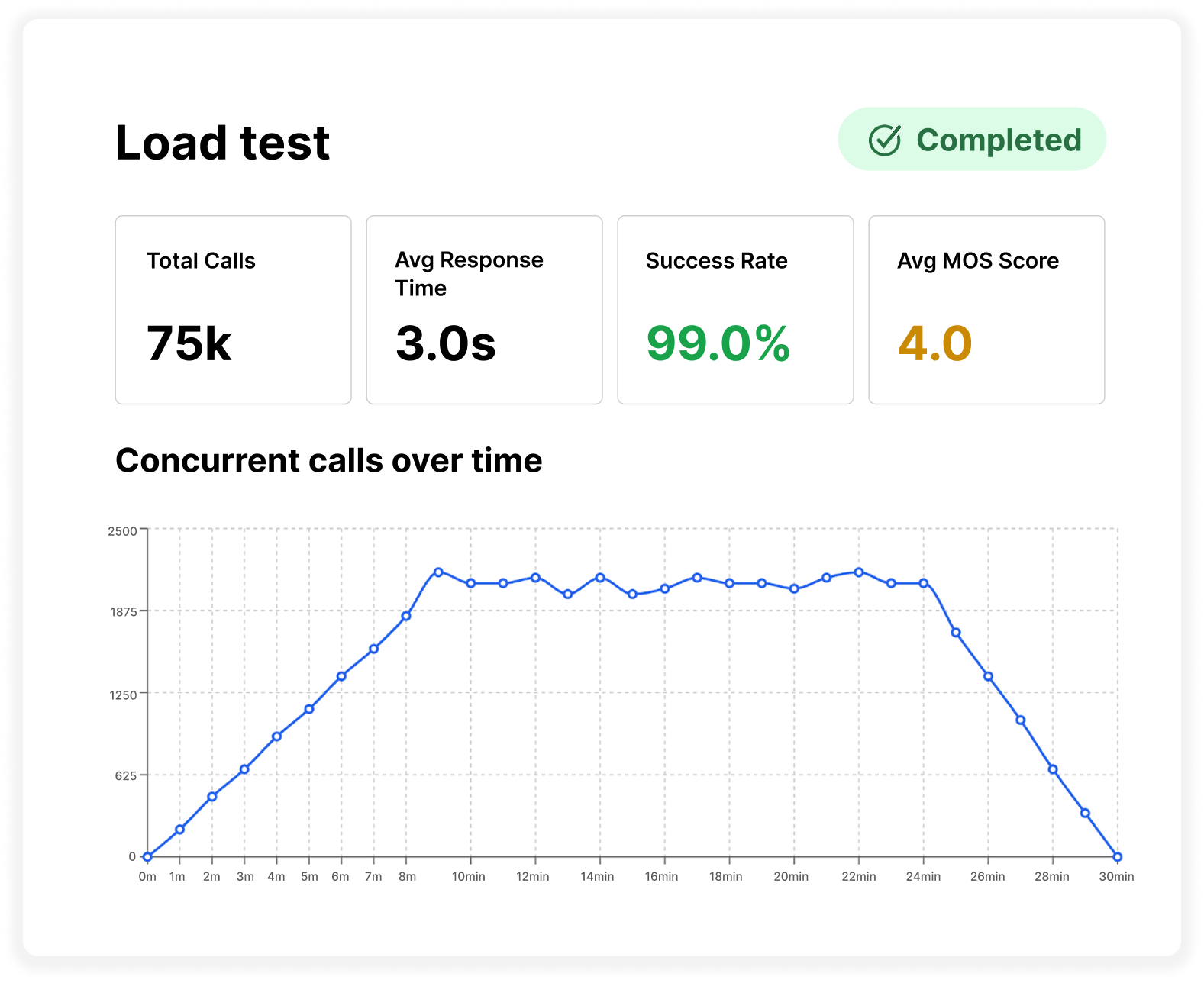Click the data point at 26min

click(988, 676)
